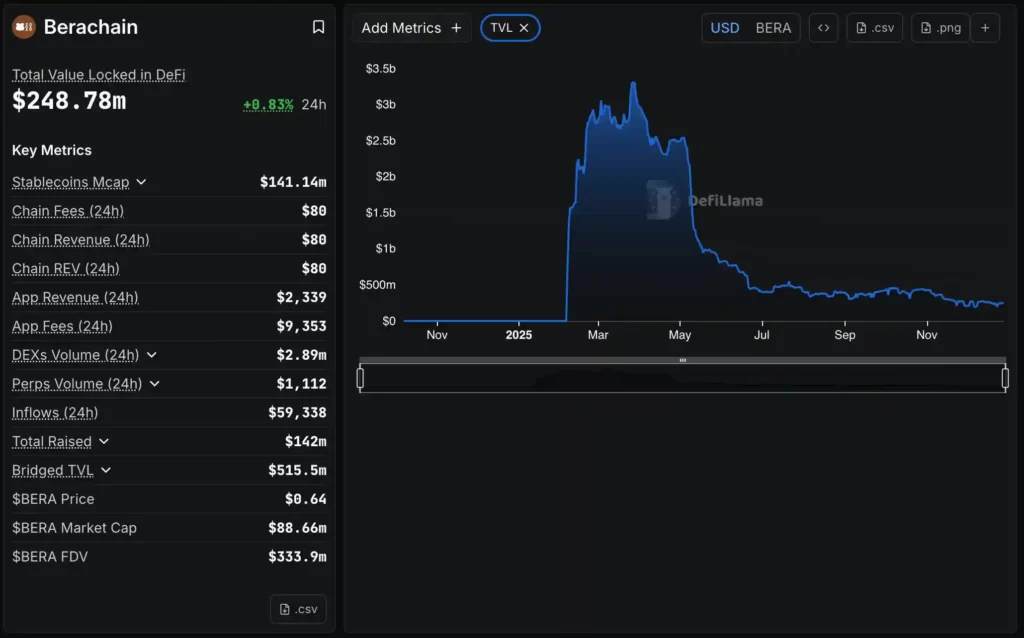Viewport: 1024px width, 638px height.
Task: Expand the Stablecoins Mcap row
Action: (141, 182)
